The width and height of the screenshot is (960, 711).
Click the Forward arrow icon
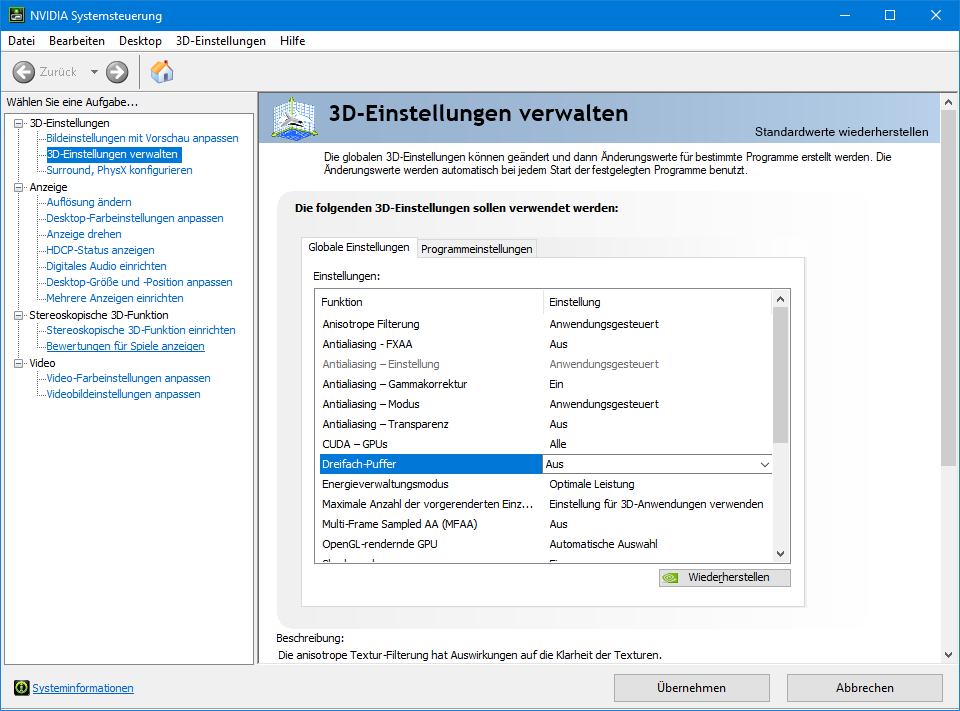pyautogui.click(x=117, y=72)
